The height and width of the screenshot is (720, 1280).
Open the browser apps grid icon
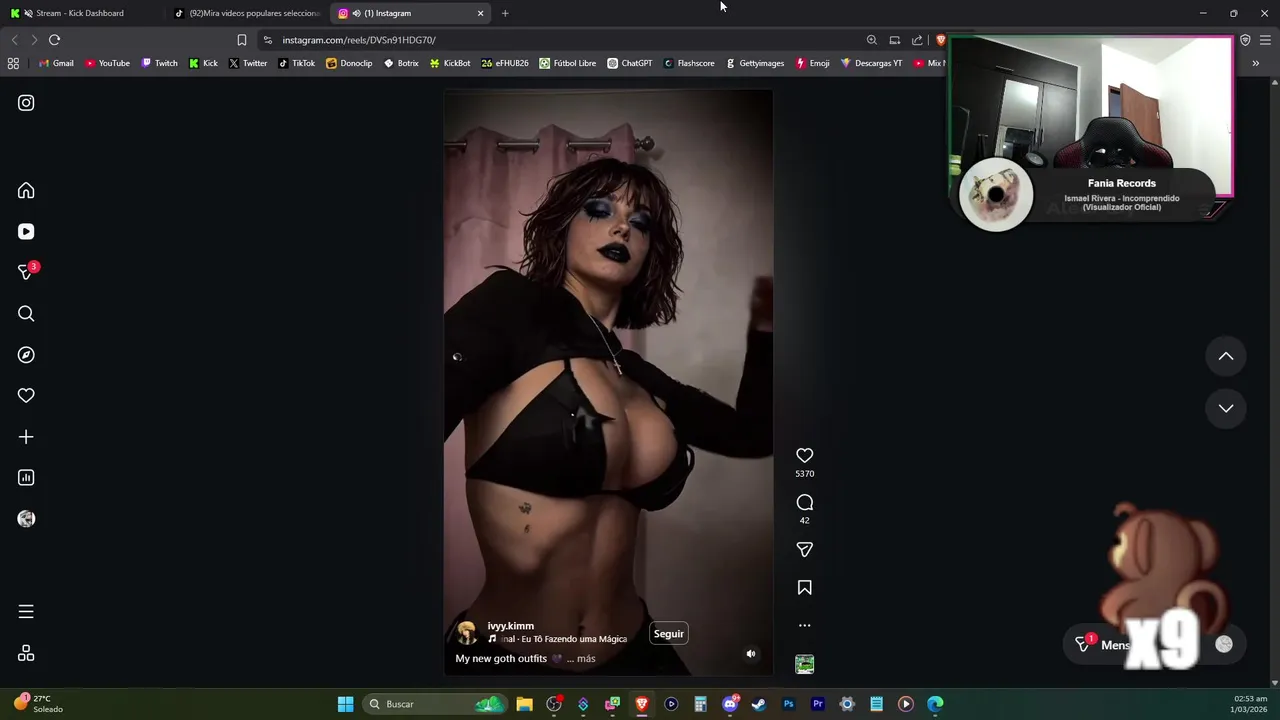point(13,63)
